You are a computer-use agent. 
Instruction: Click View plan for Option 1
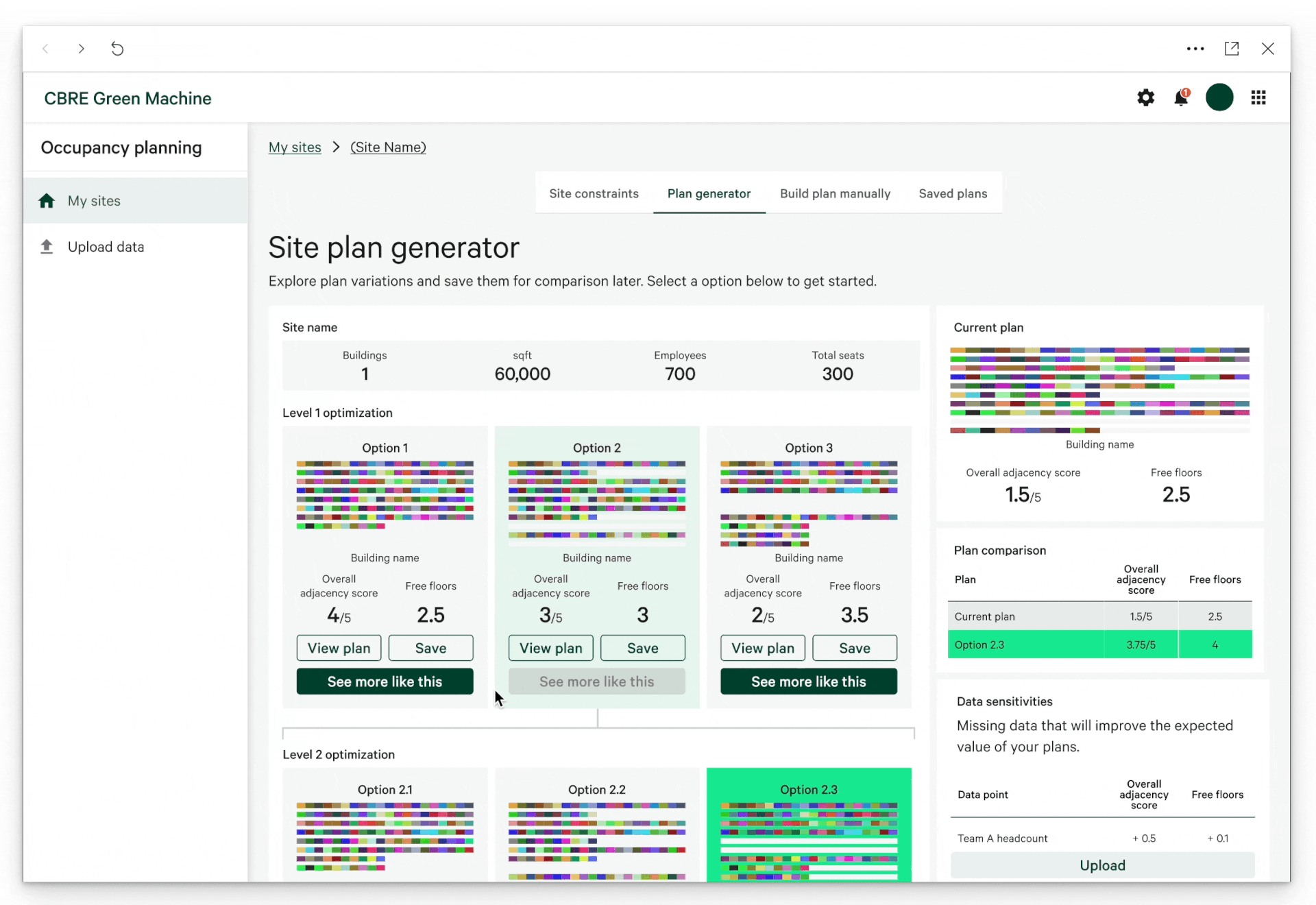[x=339, y=648]
